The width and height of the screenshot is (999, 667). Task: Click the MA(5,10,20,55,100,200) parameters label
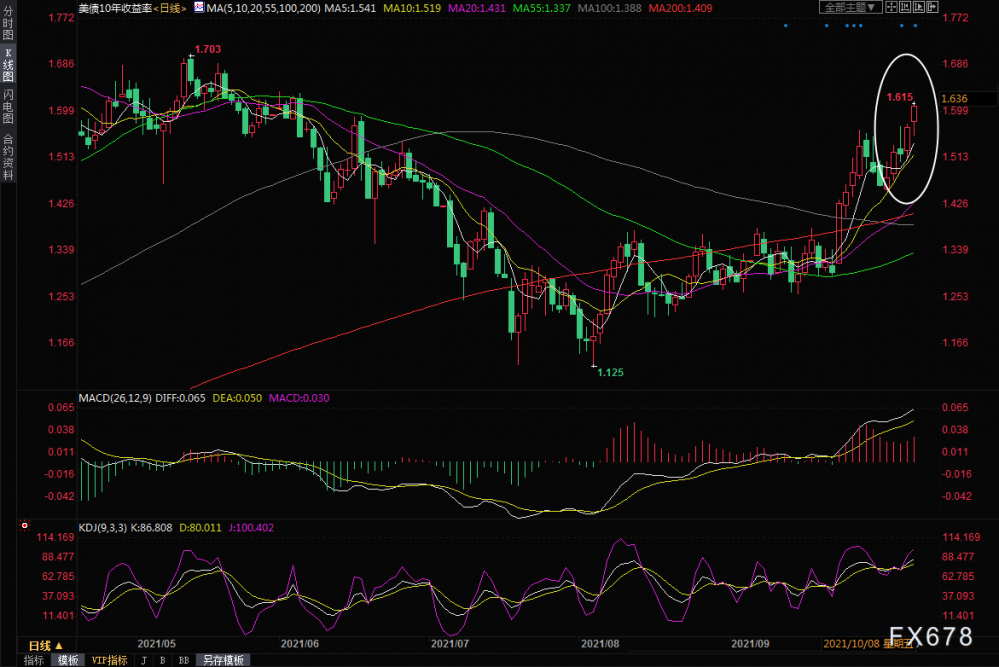point(264,8)
